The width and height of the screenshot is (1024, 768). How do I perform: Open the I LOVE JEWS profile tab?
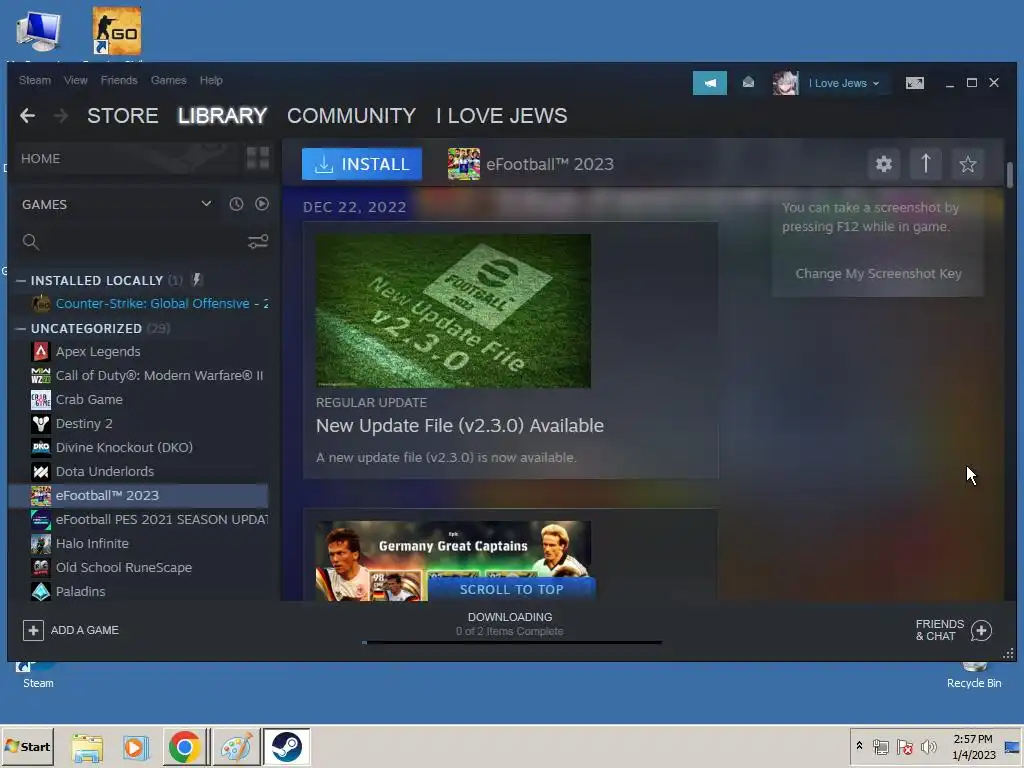pos(502,116)
